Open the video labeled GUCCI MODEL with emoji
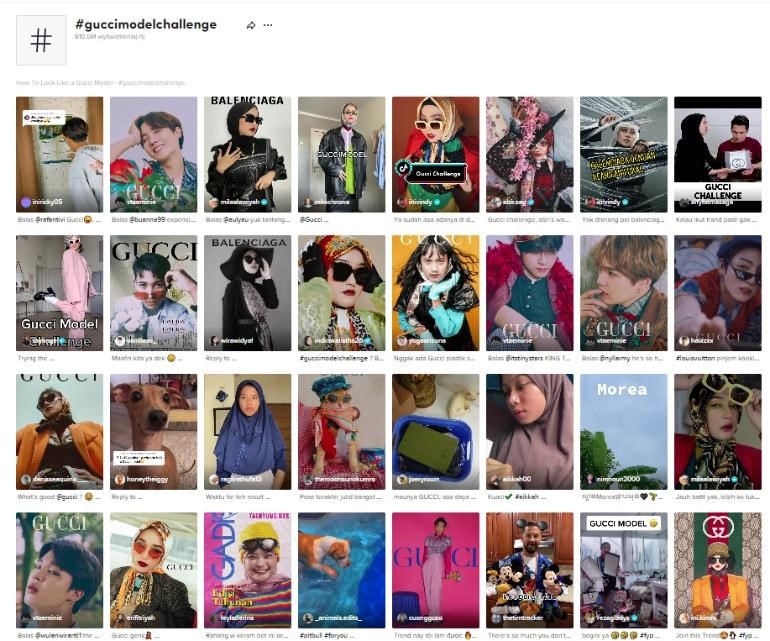Image resolution: width=770 pixels, height=641 pixels. [624, 570]
